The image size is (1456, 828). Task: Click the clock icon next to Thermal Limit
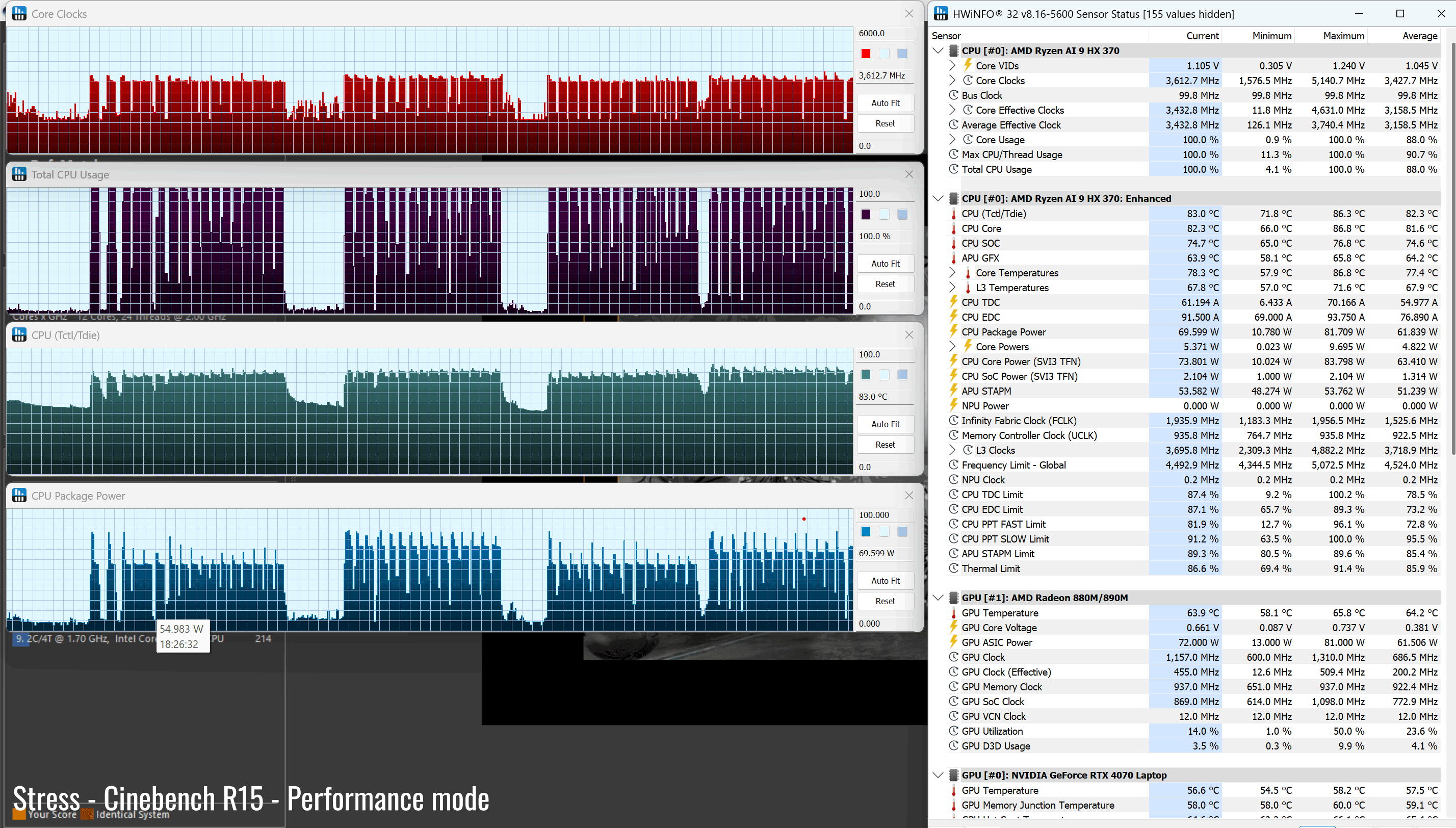(x=953, y=568)
